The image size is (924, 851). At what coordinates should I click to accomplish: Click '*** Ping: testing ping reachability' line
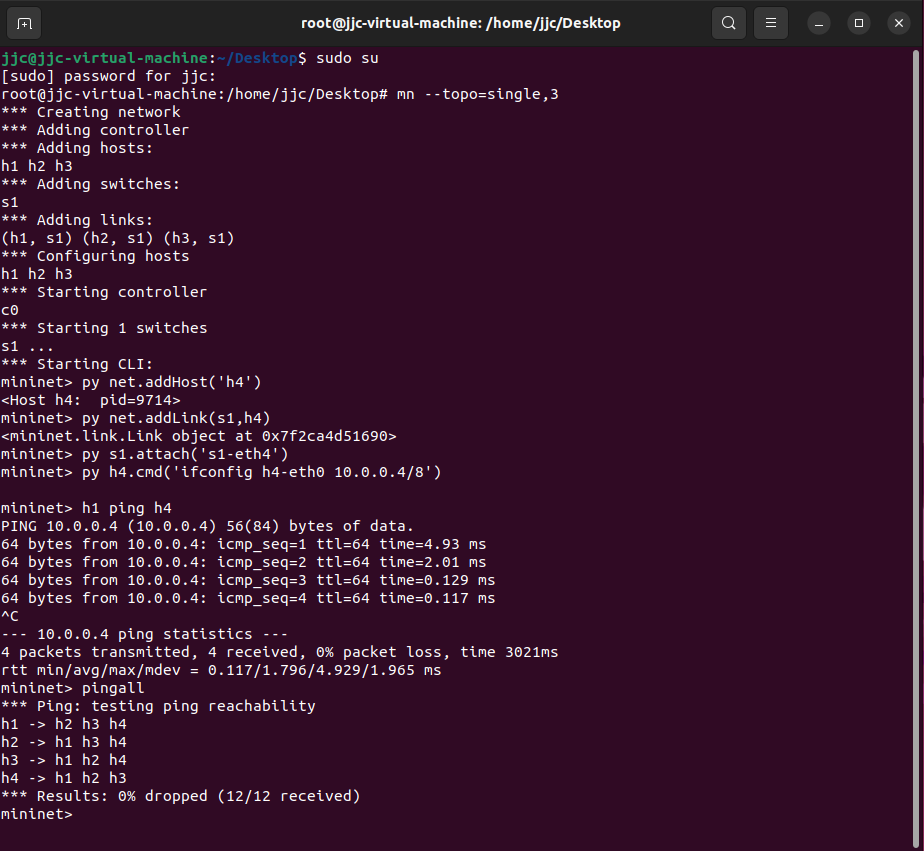pyautogui.click(x=158, y=706)
